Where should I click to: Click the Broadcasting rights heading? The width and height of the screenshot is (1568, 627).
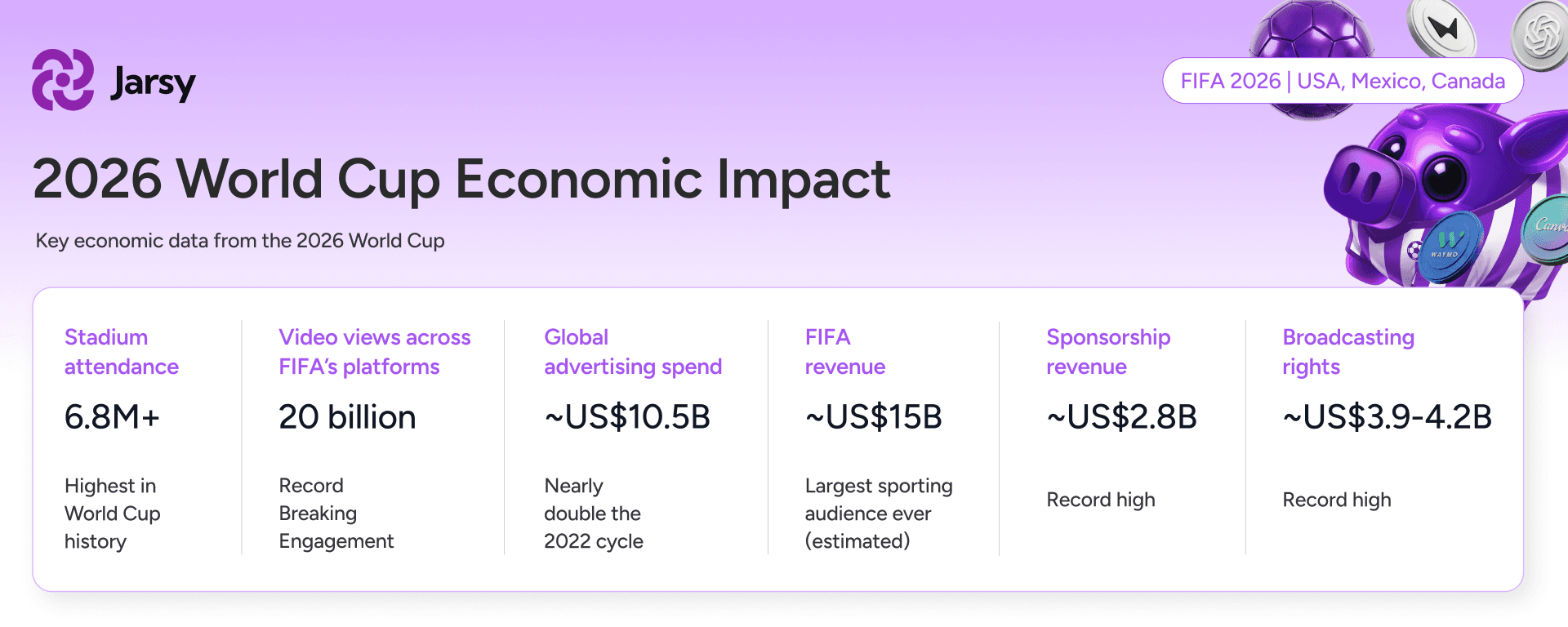tap(1348, 352)
